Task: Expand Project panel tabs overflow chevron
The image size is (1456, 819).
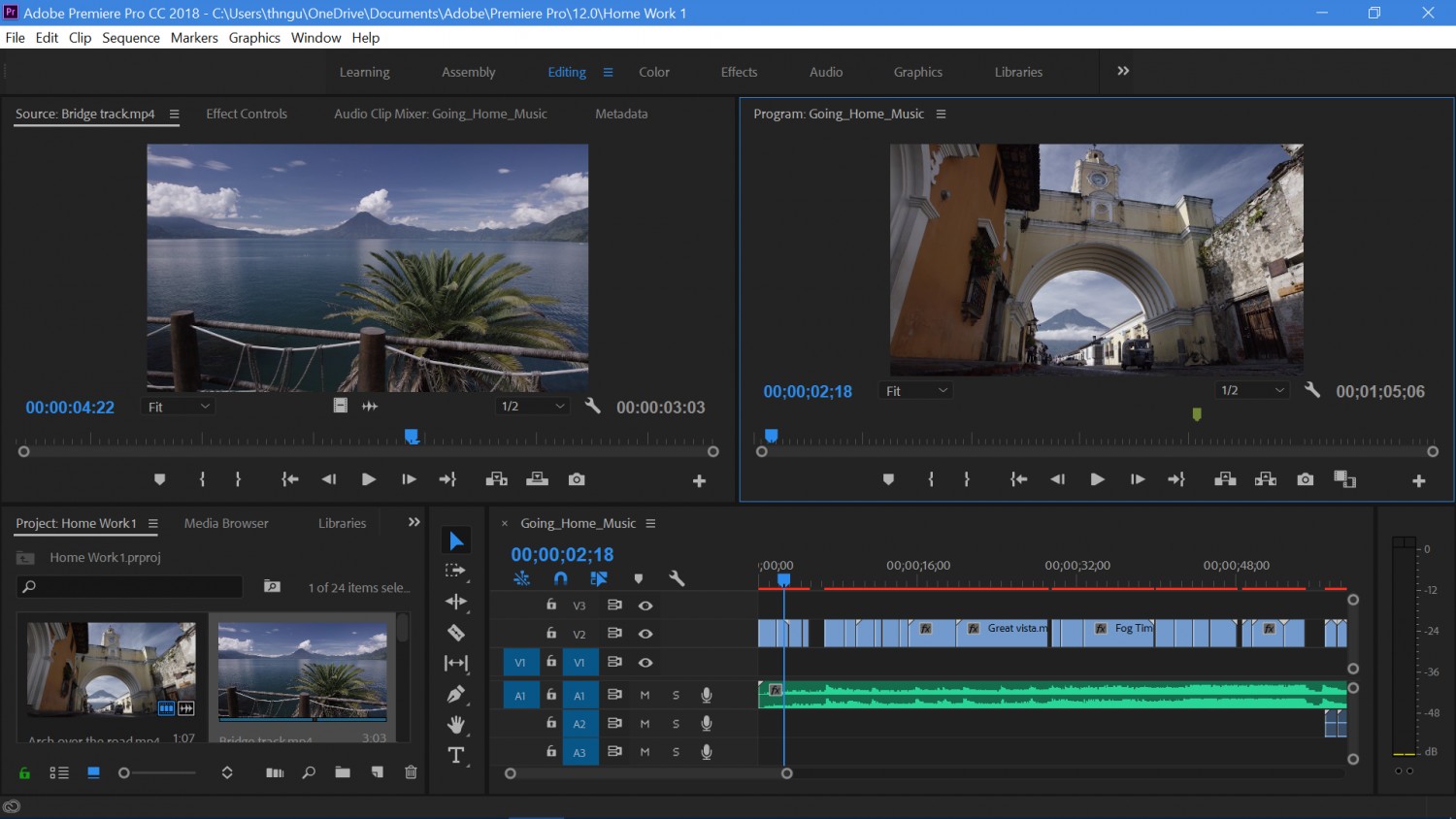Action: pyautogui.click(x=414, y=522)
